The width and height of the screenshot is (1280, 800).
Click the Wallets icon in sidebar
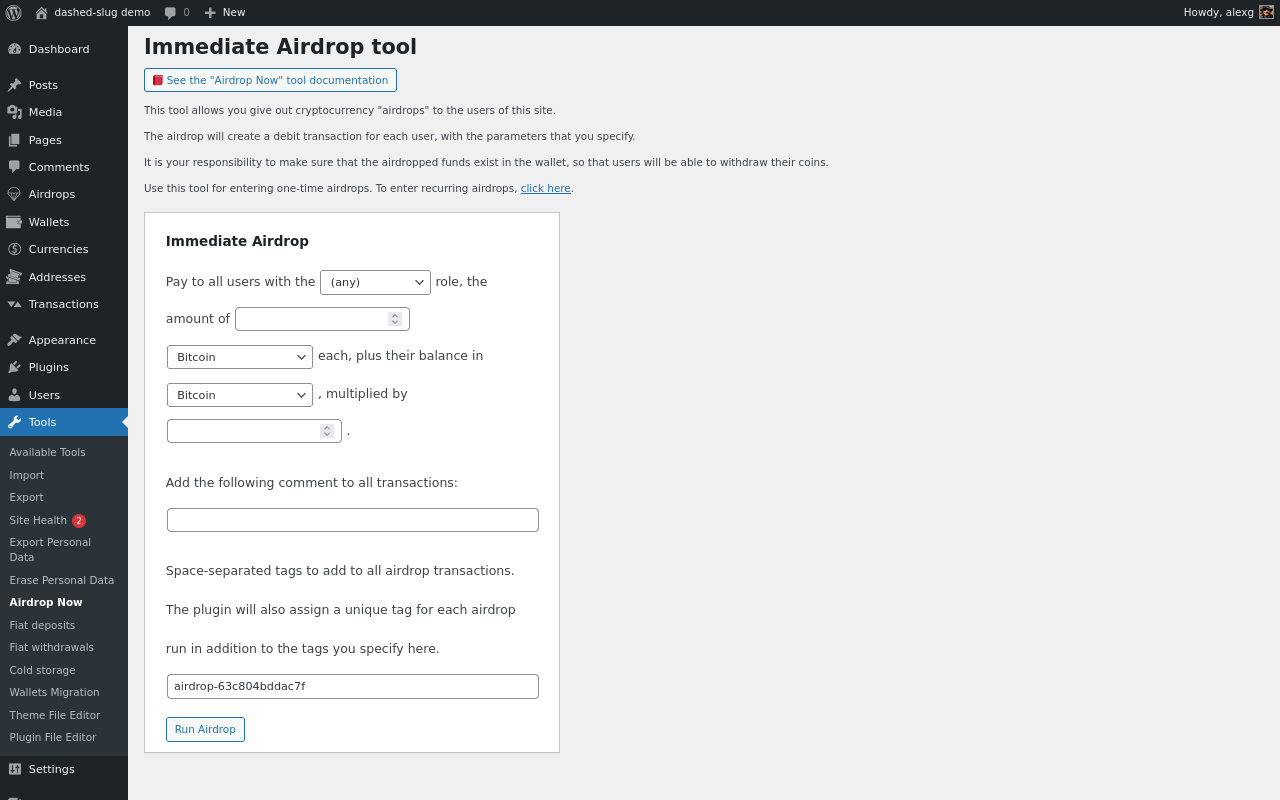(x=14, y=222)
